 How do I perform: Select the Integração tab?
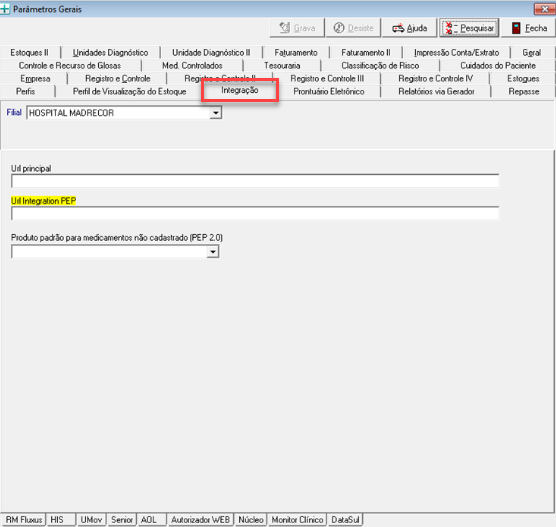[240, 90]
